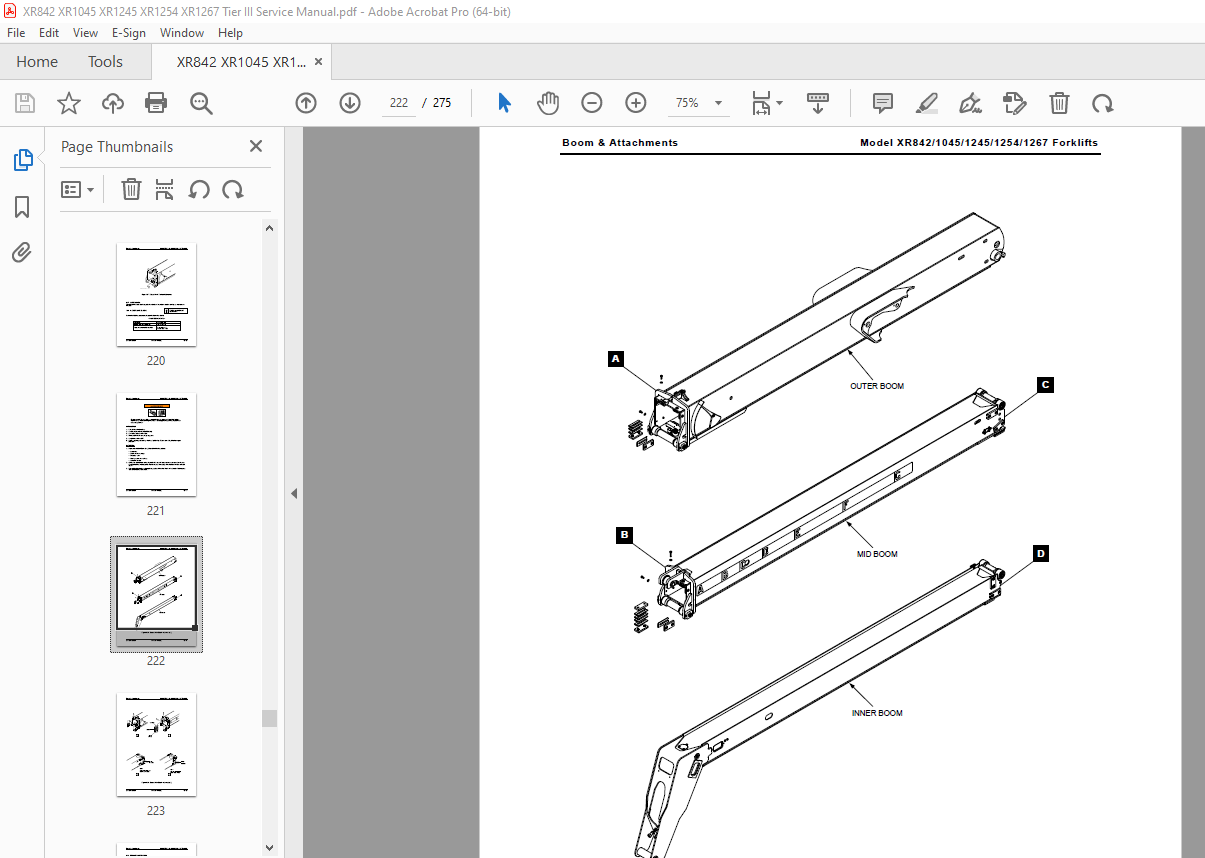The image size is (1205, 858).
Task: Open the thumbnails panel options dropdown
Action: click(x=78, y=189)
